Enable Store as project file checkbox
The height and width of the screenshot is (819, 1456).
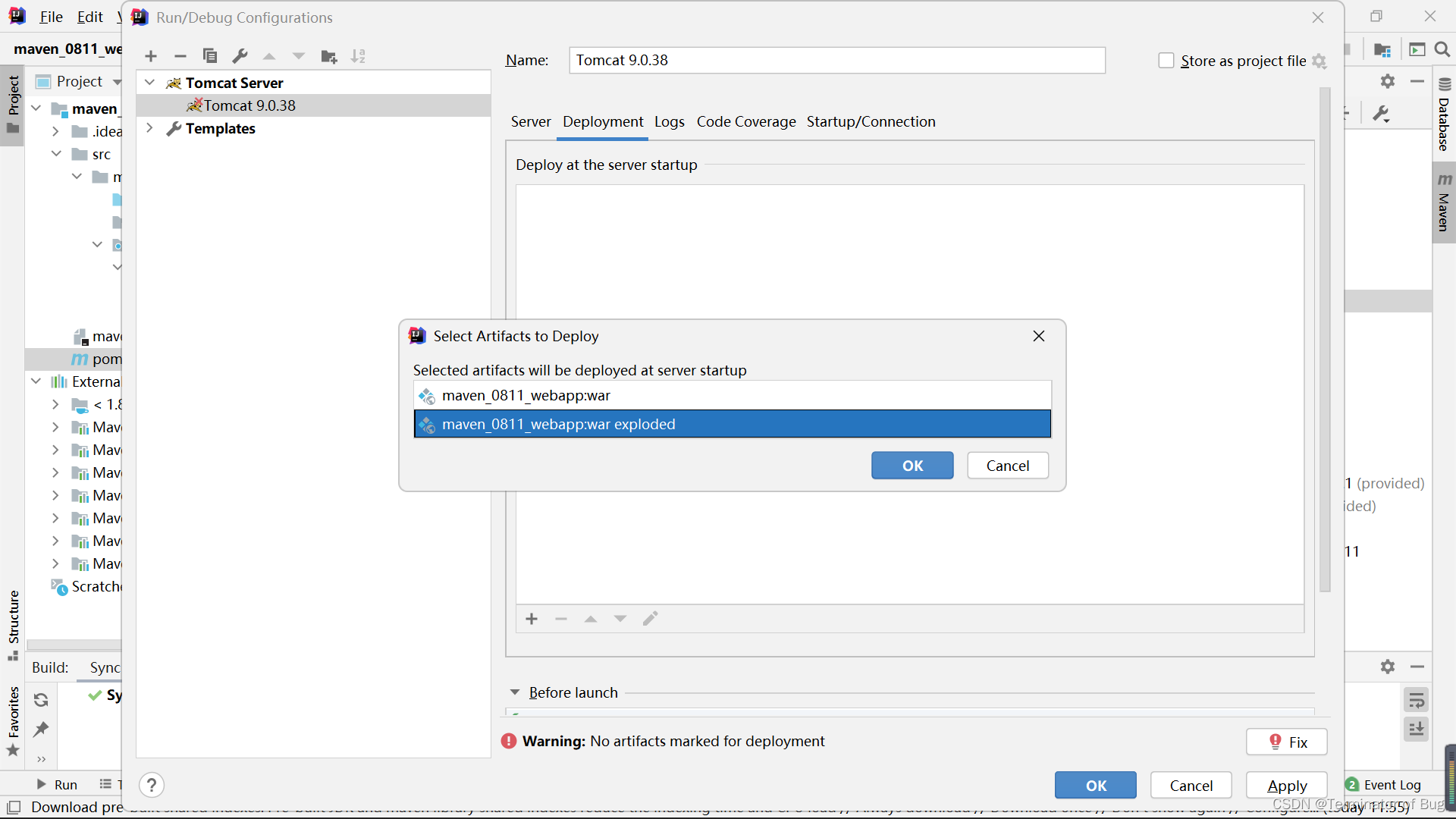click(1166, 61)
